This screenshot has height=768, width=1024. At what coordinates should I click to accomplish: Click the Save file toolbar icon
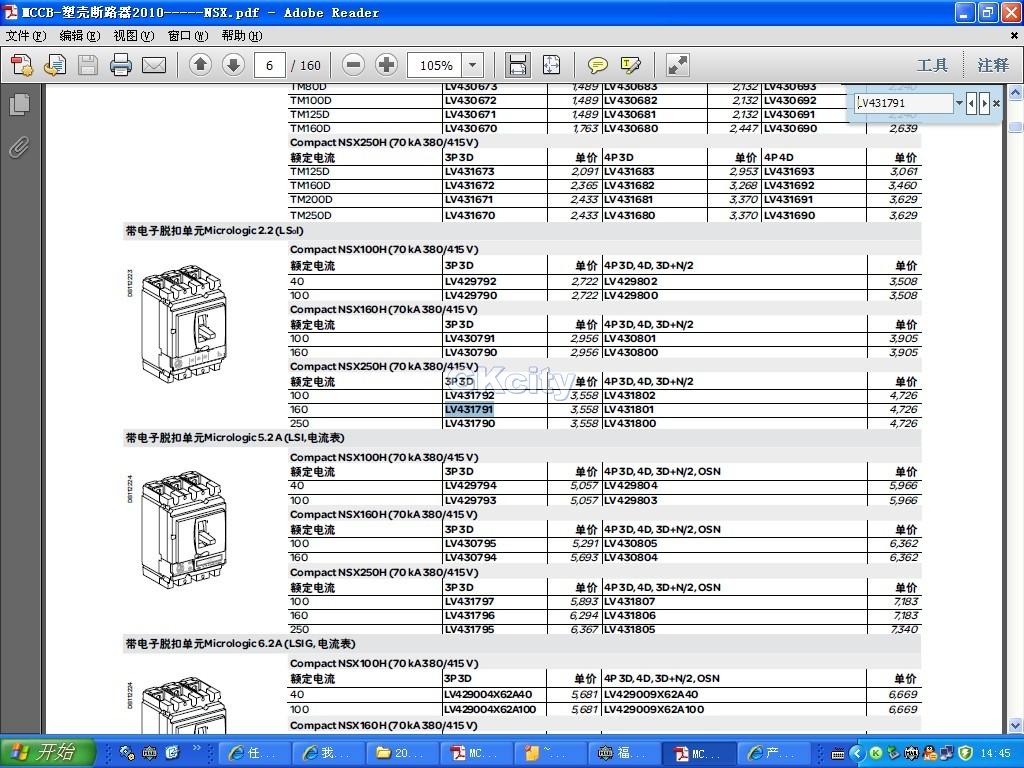[88, 65]
